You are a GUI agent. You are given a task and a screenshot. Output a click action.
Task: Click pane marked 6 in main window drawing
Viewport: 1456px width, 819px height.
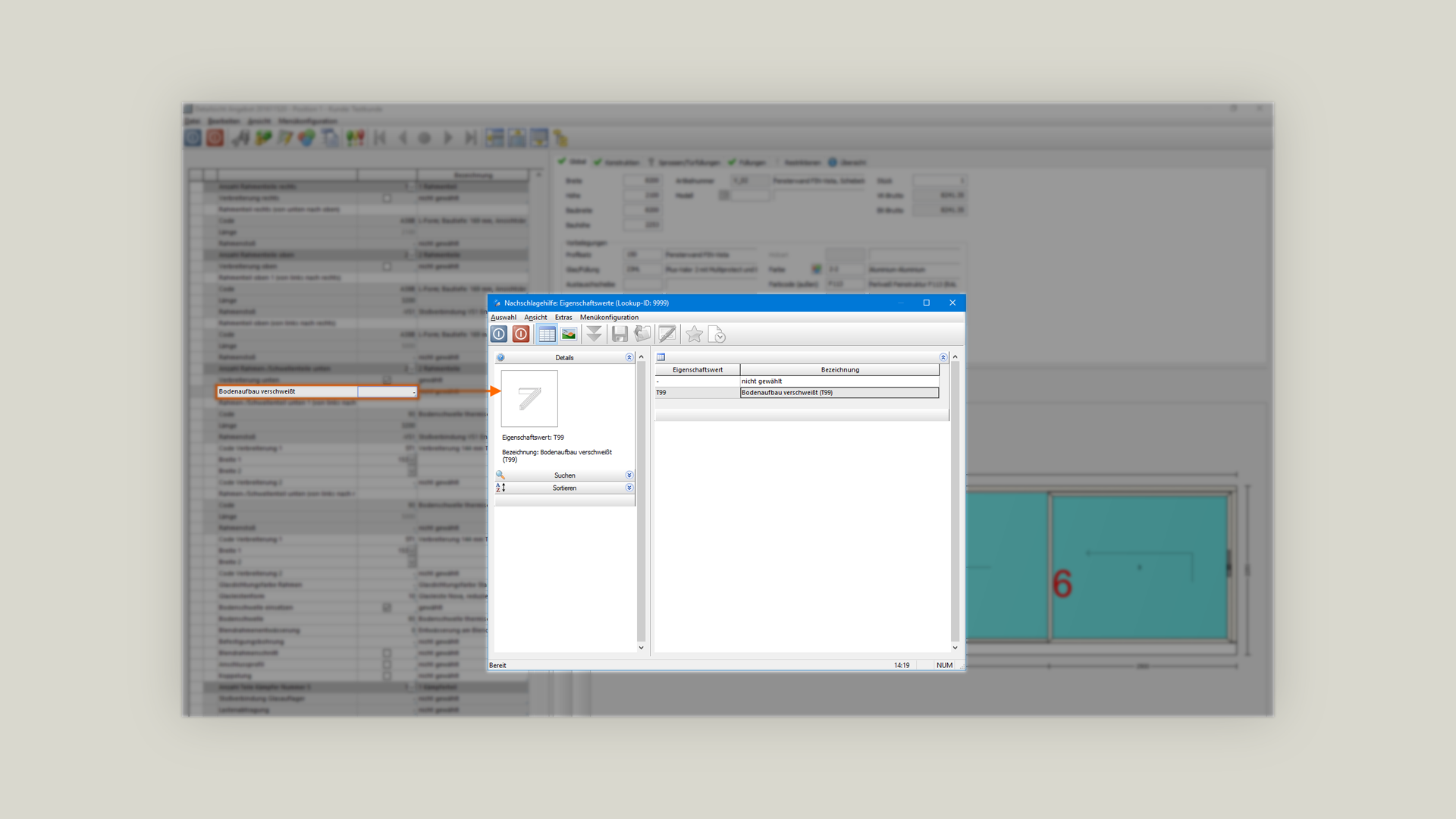(1140, 566)
